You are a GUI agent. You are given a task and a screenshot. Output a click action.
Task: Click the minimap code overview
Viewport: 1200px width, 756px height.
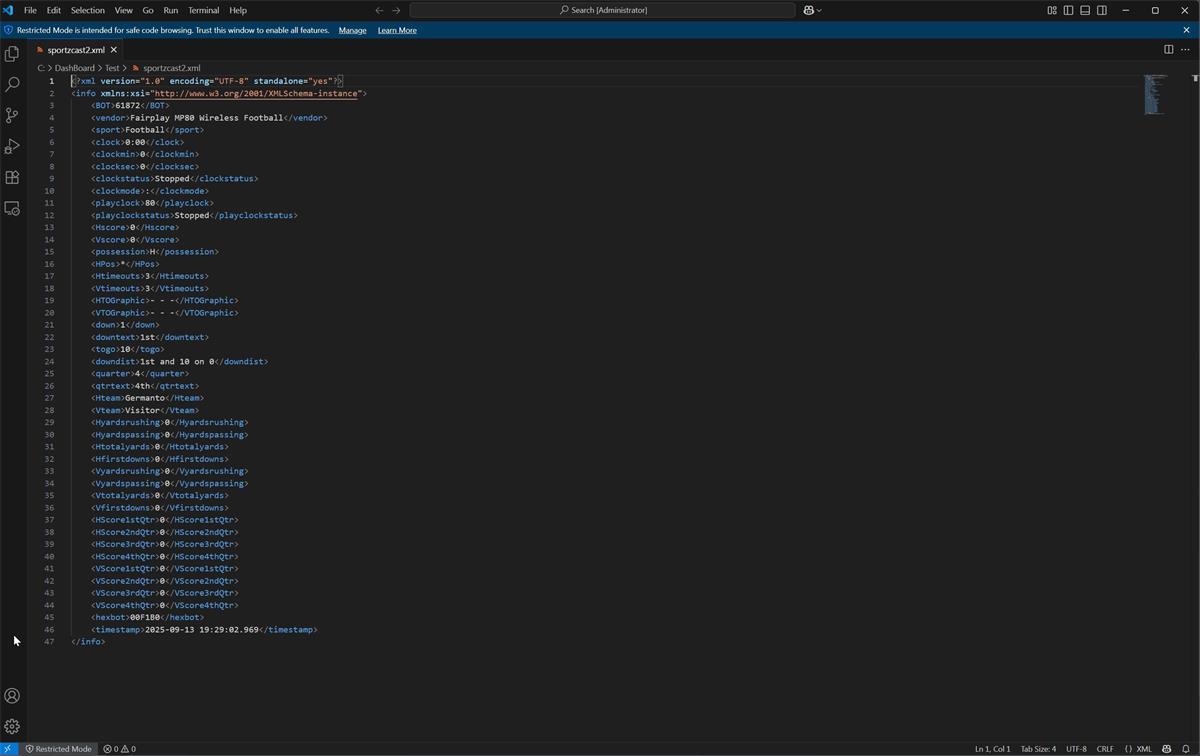pyautogui.click(x=1155, y=94)
